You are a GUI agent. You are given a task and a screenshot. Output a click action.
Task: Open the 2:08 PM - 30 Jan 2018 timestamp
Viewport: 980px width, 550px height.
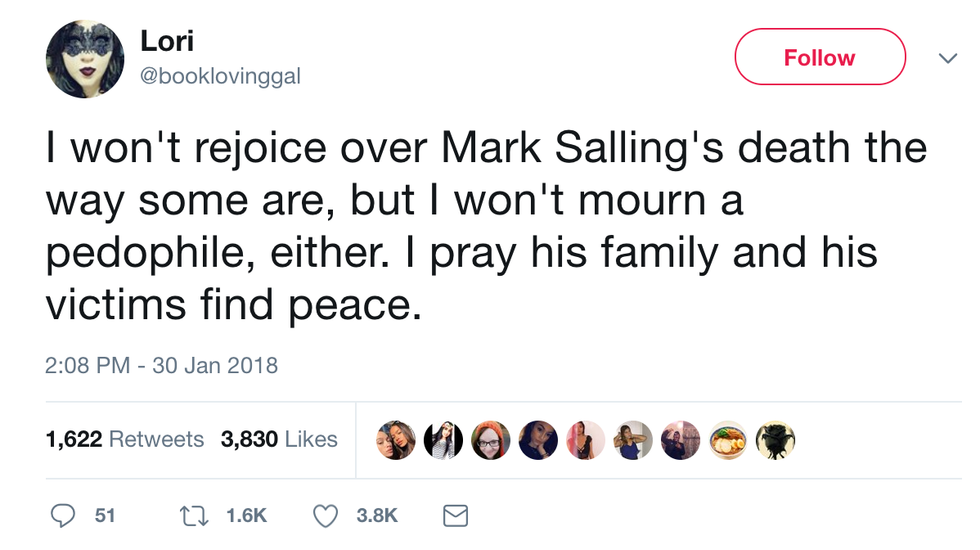162,366
